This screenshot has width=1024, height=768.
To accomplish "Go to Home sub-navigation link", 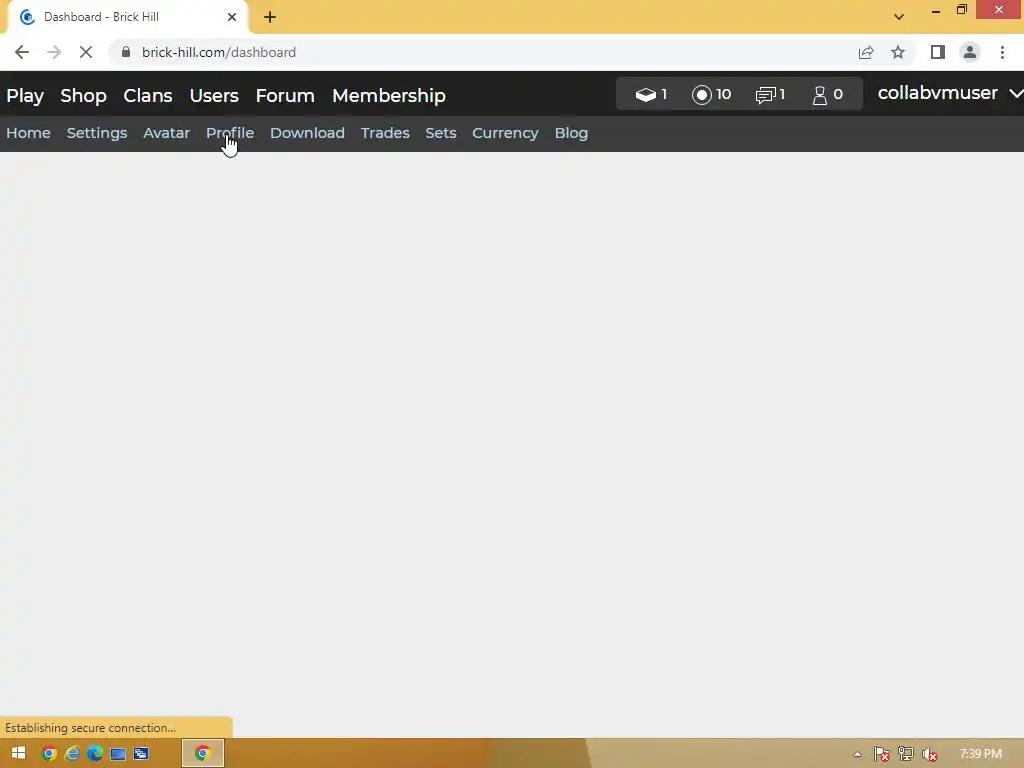I will point(28,133).
